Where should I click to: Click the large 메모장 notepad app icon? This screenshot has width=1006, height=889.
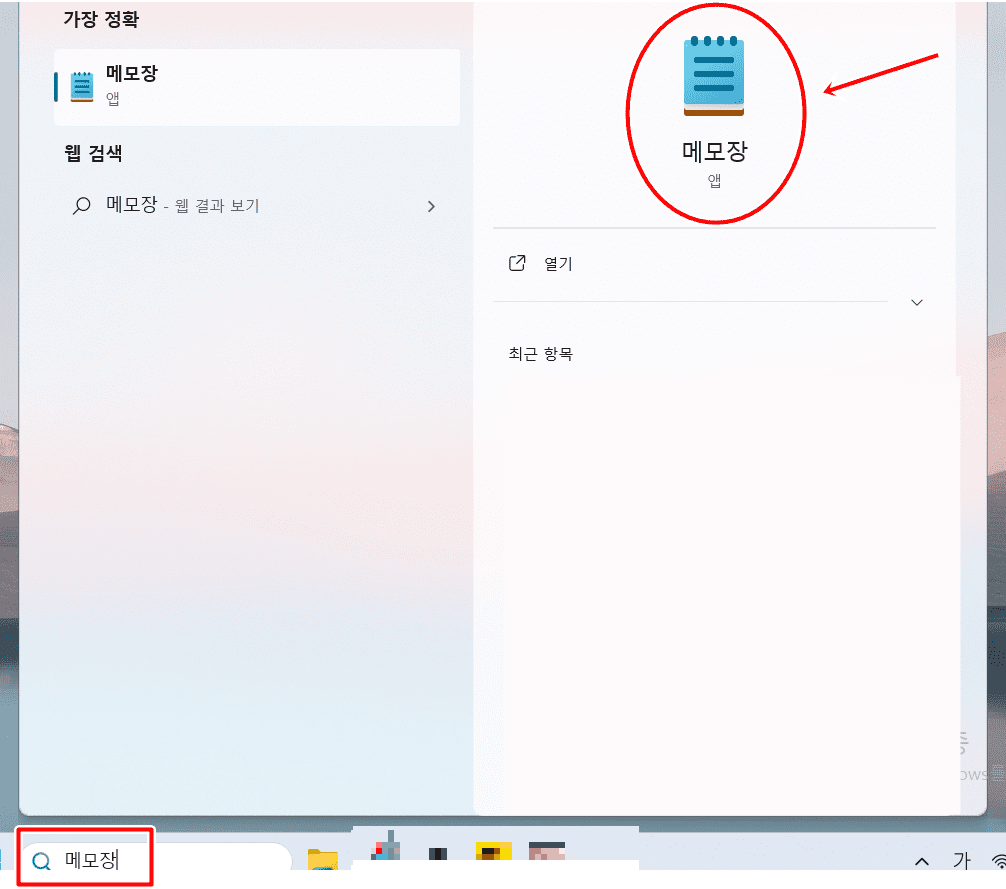click(714, 76)
